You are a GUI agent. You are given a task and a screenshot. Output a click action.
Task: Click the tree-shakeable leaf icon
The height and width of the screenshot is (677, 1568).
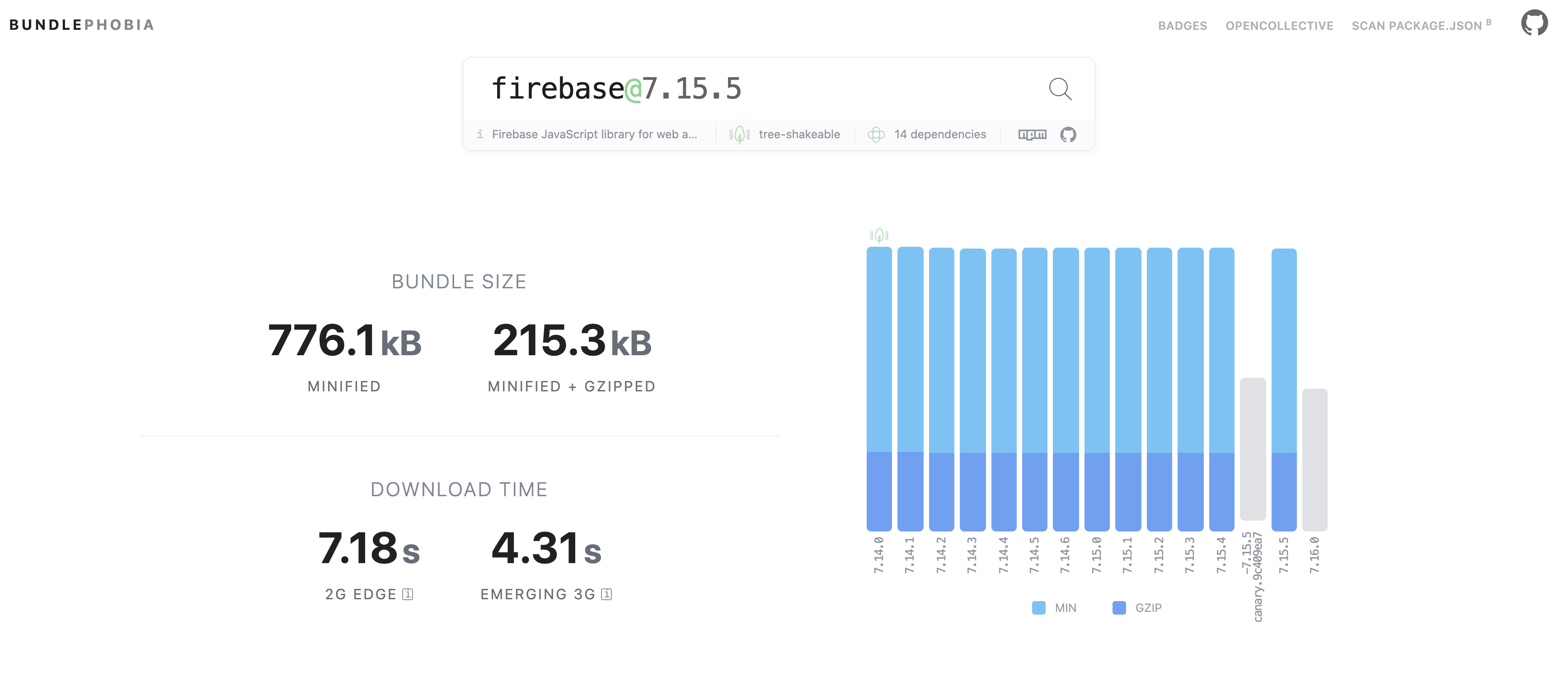click(x=740, y=135)
